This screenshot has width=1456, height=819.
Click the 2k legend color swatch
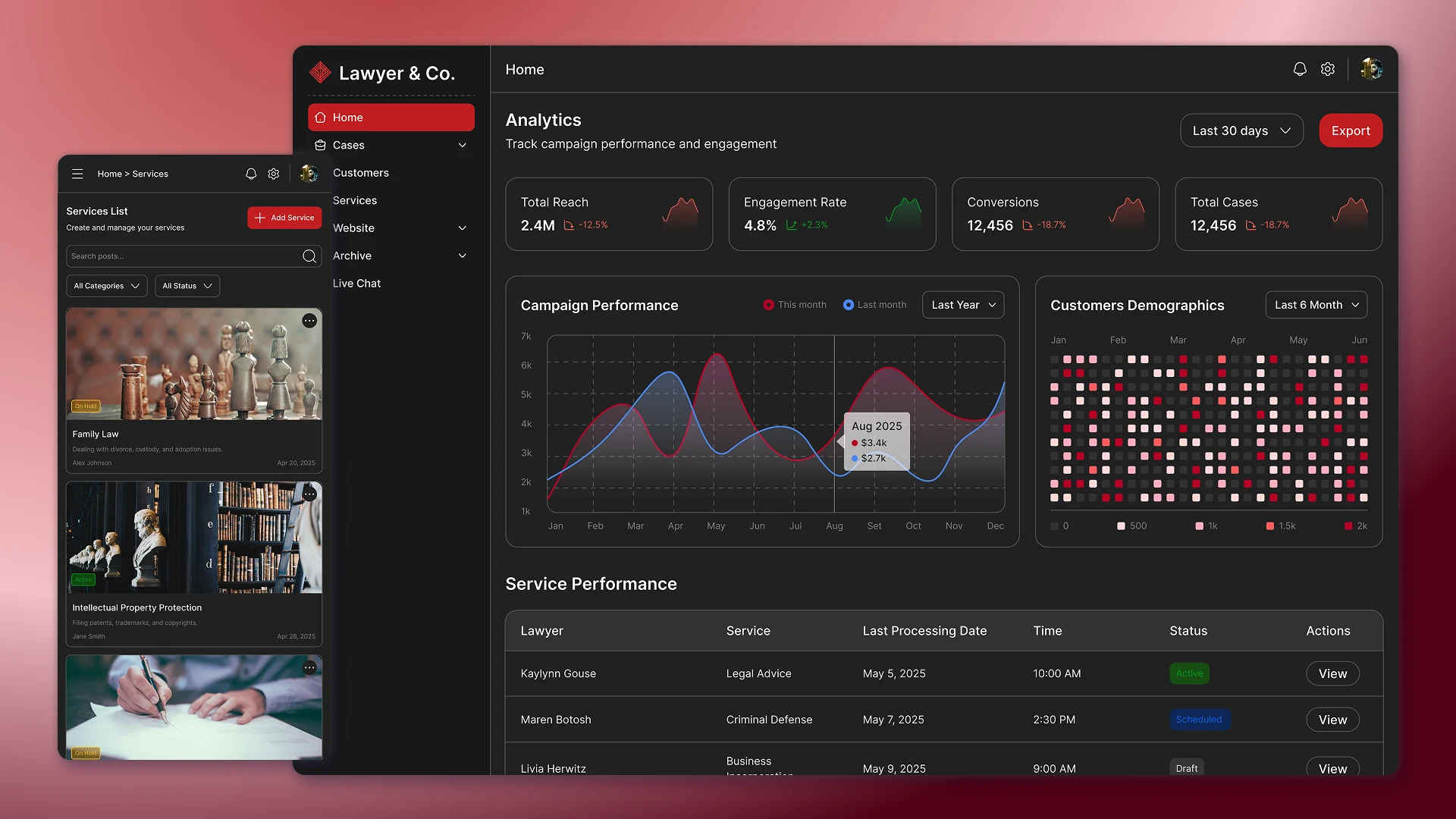tap(1348, 526)
